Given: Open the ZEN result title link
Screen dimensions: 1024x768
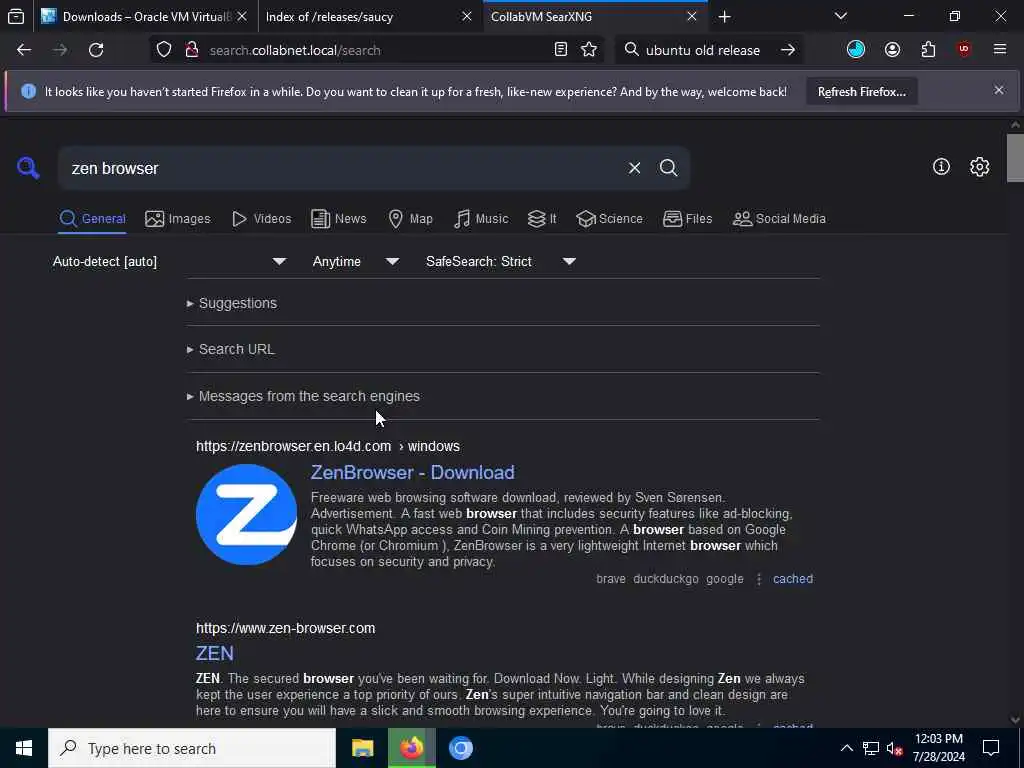Looking at the screenshot, I should coord(215,653).
